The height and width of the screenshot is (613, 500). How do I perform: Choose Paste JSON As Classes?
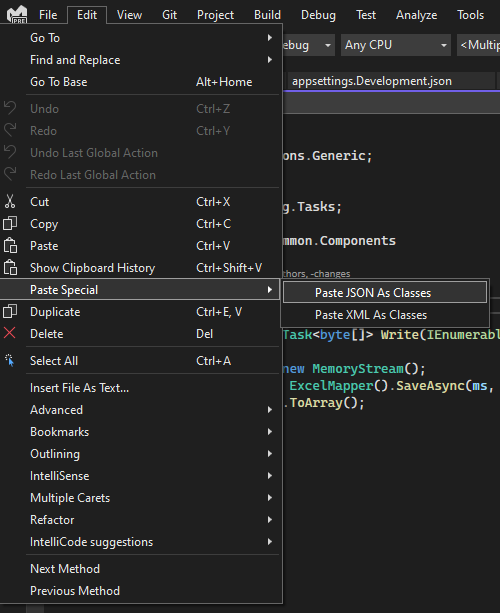(385, 292)
